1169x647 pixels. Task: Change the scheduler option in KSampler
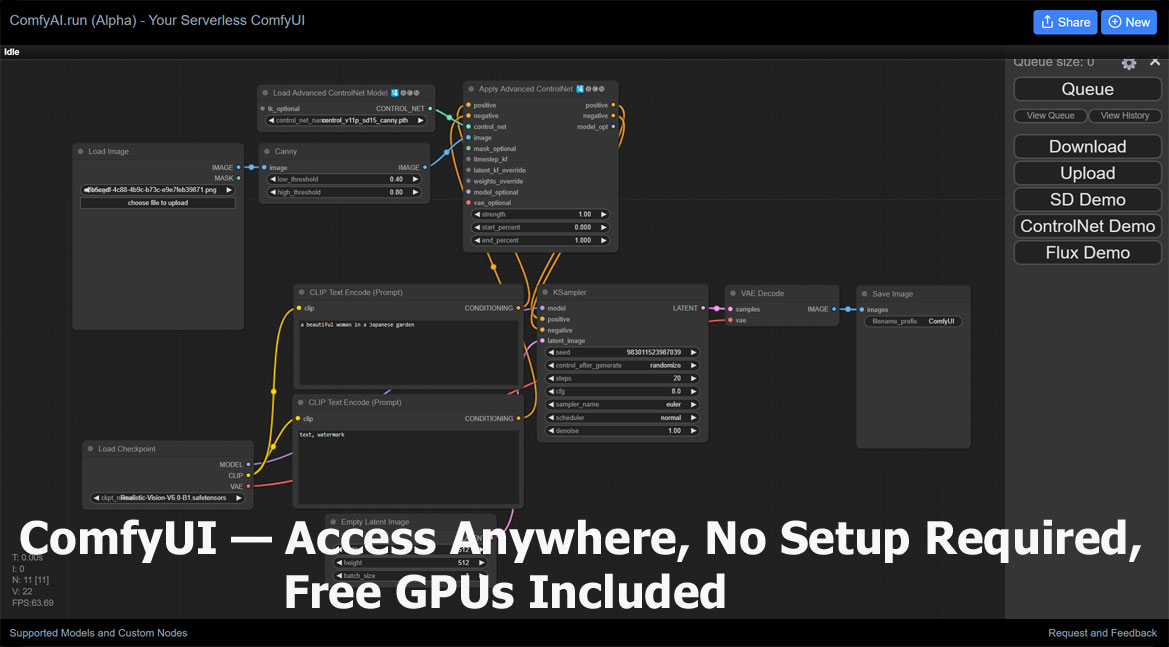click(x=621, y=418)
